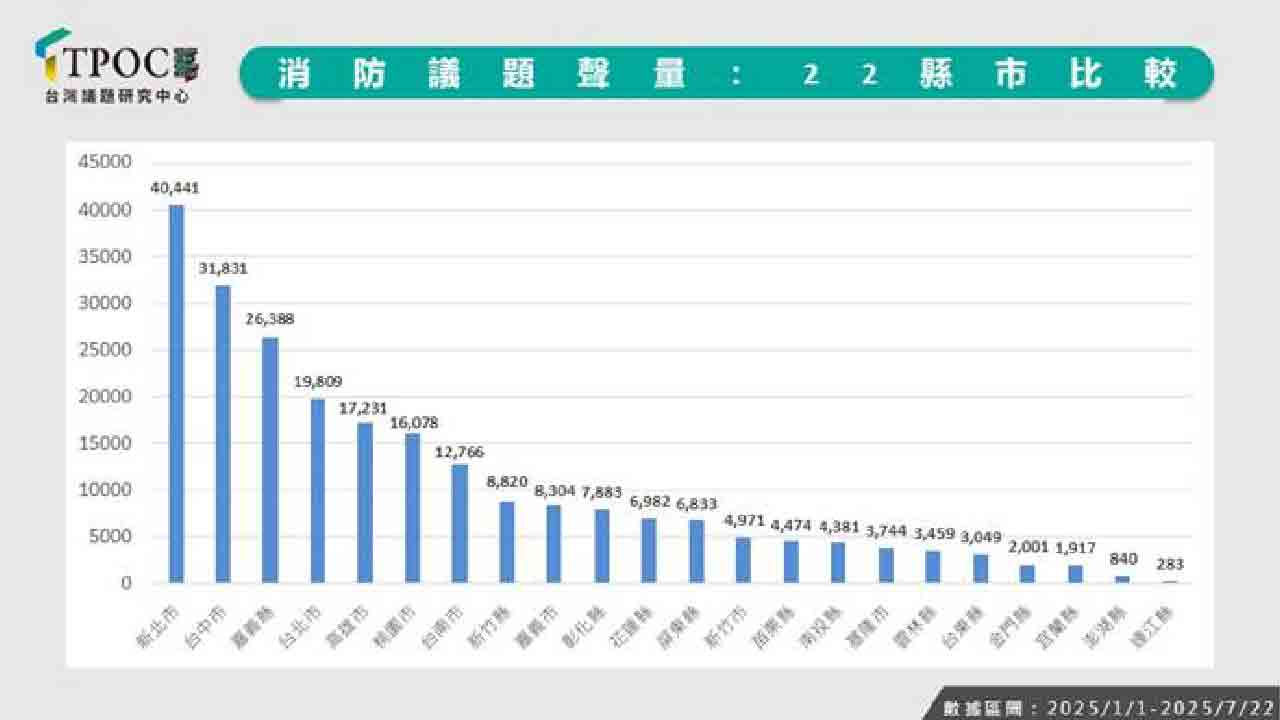Click the chart title banner
1280x720 pixels.
726,73
